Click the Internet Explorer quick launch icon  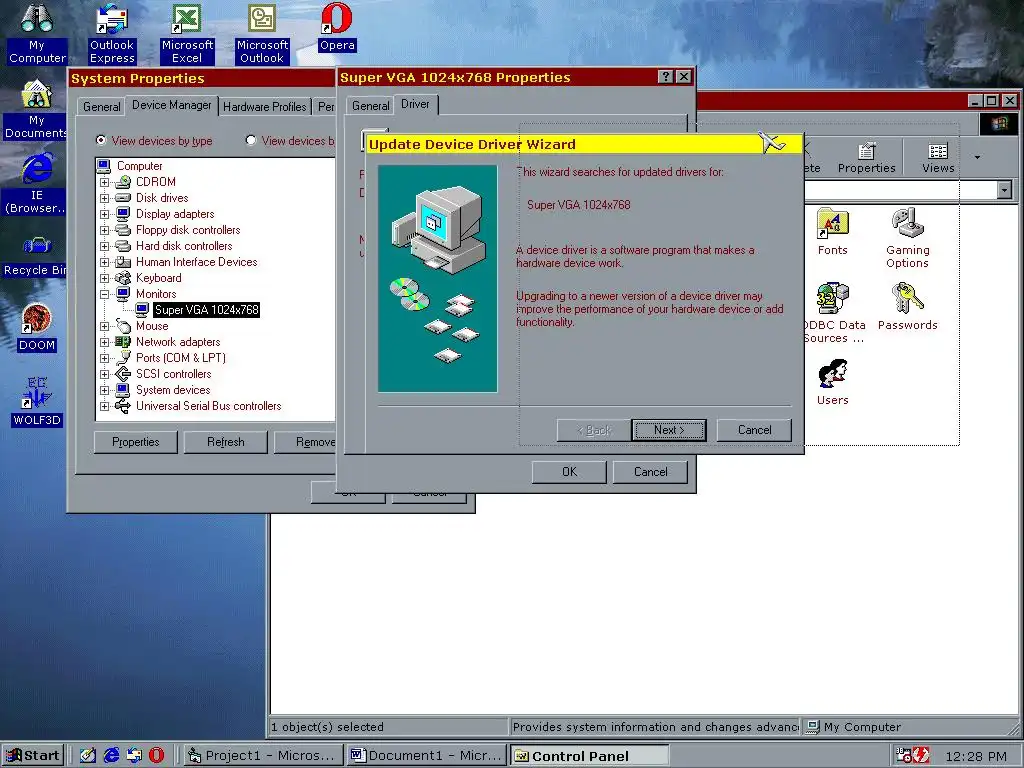(111, 755)
